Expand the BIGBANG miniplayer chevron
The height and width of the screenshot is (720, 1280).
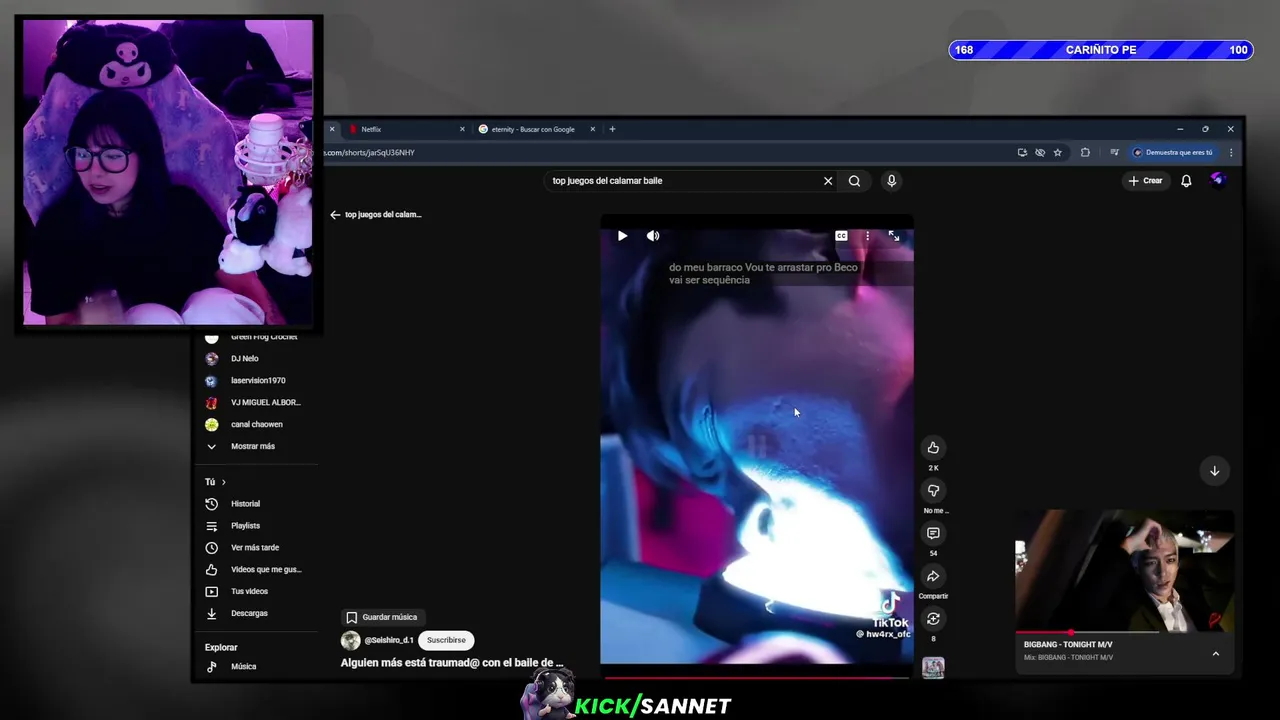click(1216, 654)
